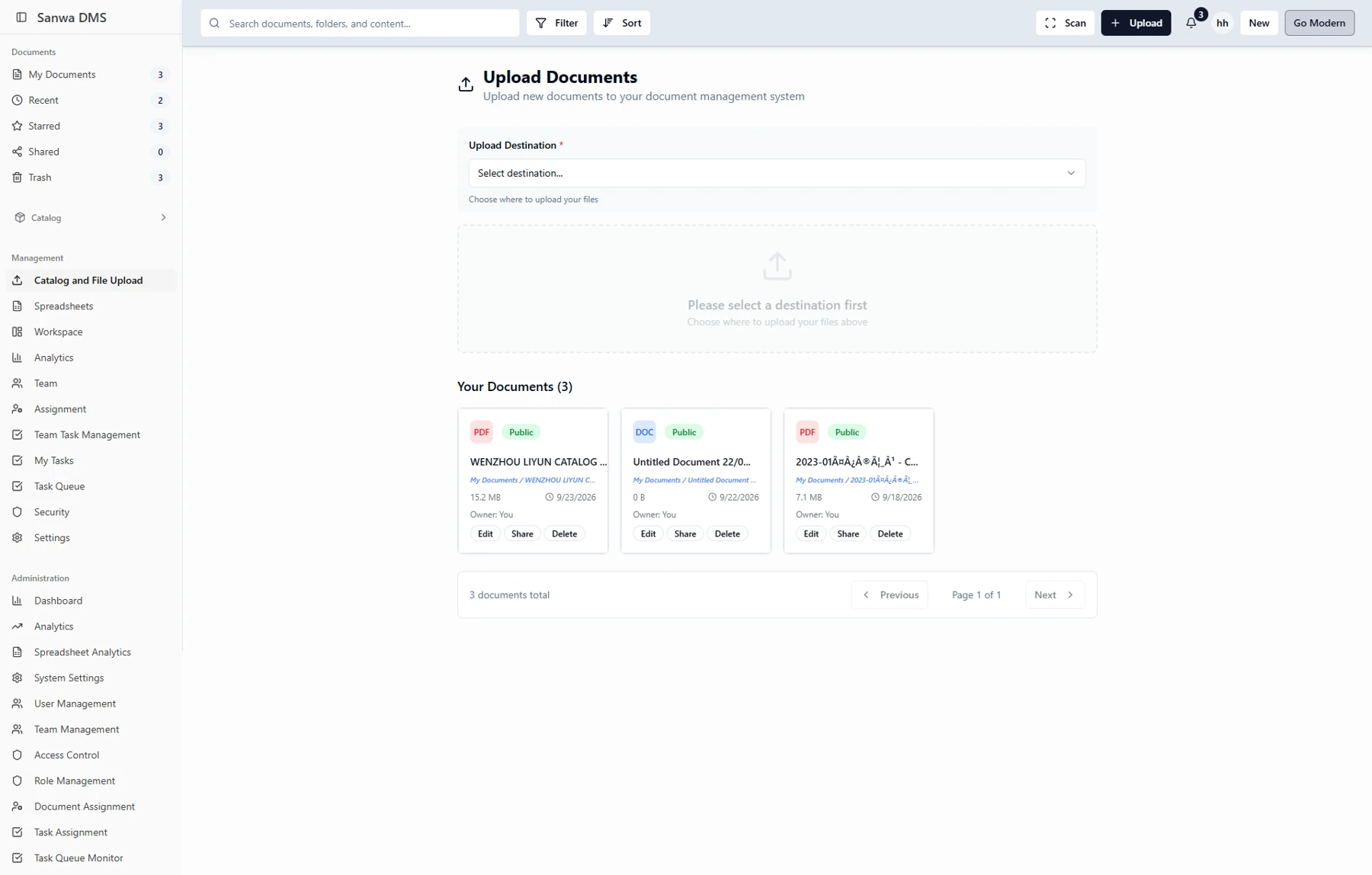Open the My Documents path link on the Untitled Document card
The height and width of the screenshot is (875, 1372).
(694, 480)
